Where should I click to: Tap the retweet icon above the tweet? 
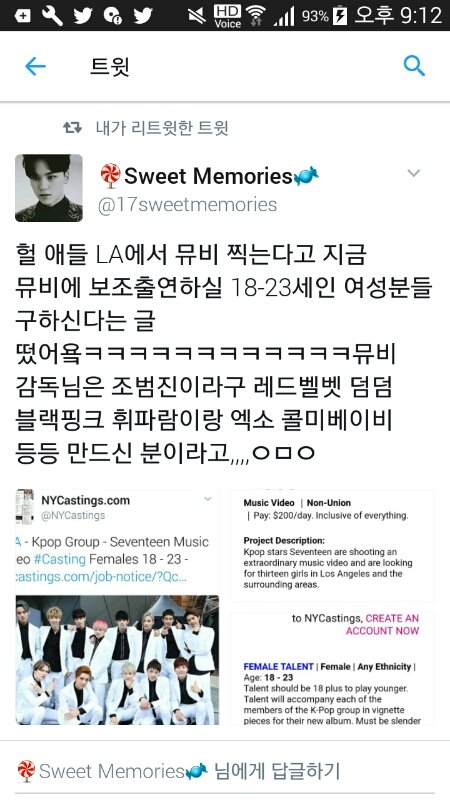(x=72, y=128)
